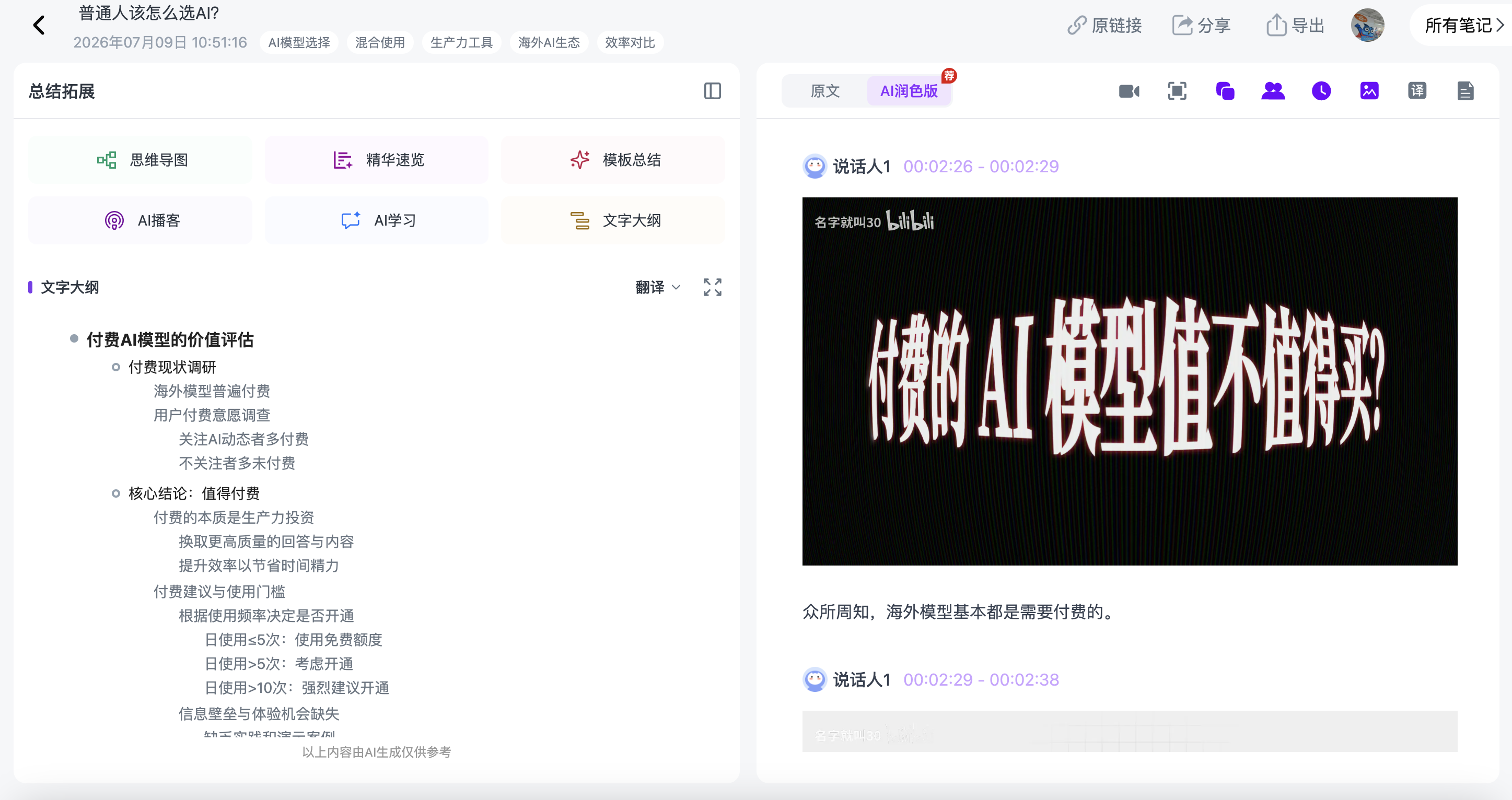Image resolution: width=1512 pixels, height=800 pixels.
Task: Select the 效率对比 tag
Action: (630, 42)
